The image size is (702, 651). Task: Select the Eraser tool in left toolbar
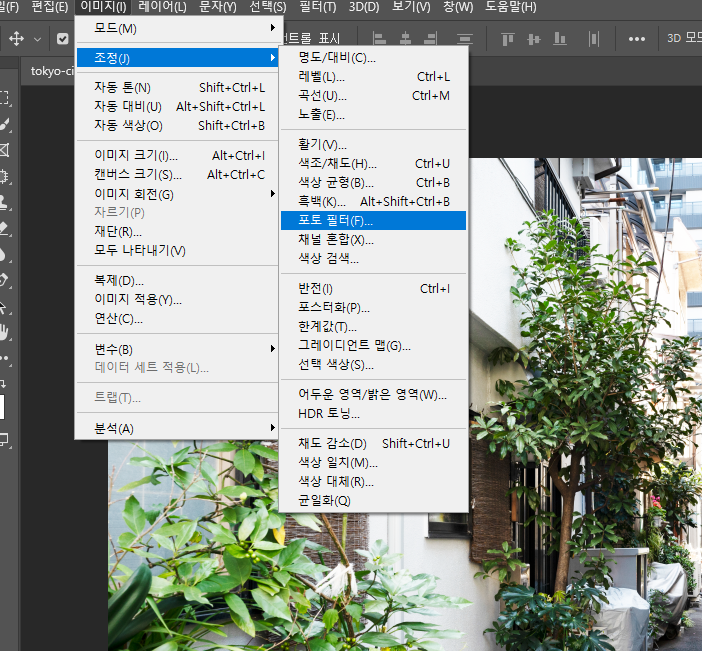[x=4, y=228]
